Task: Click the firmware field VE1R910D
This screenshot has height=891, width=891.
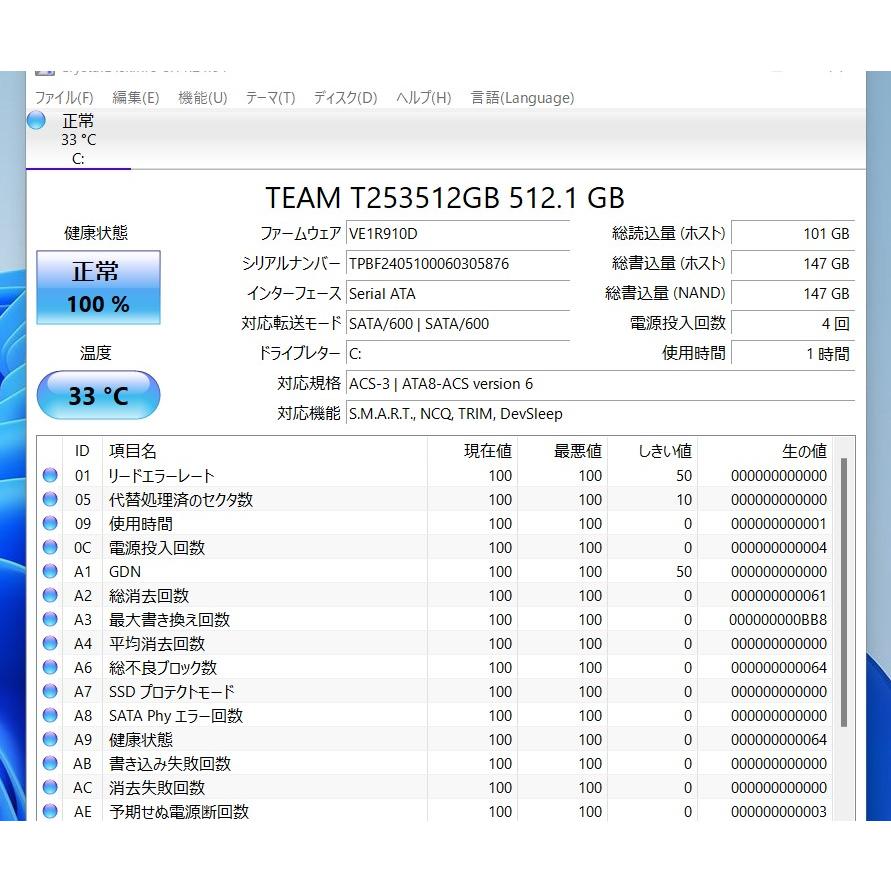Action: pyautogui.click(x=457, y=234)
